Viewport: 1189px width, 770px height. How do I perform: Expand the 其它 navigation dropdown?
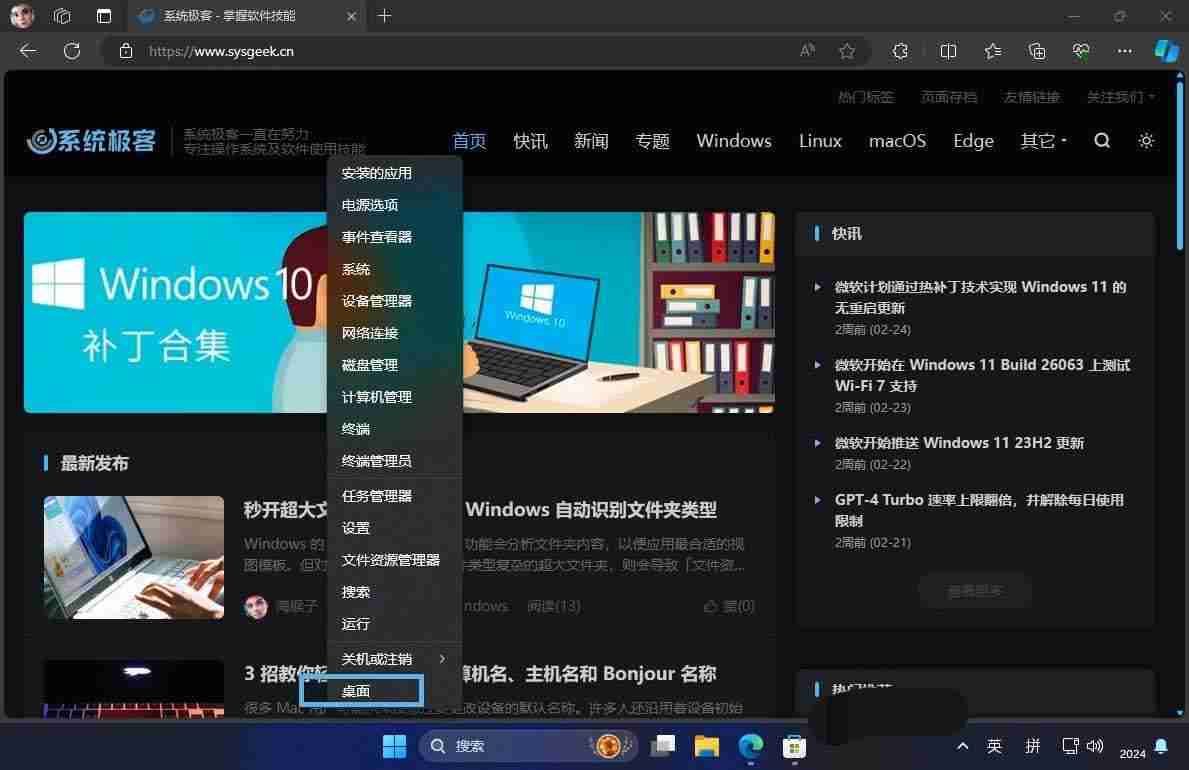click(1042, 141)
